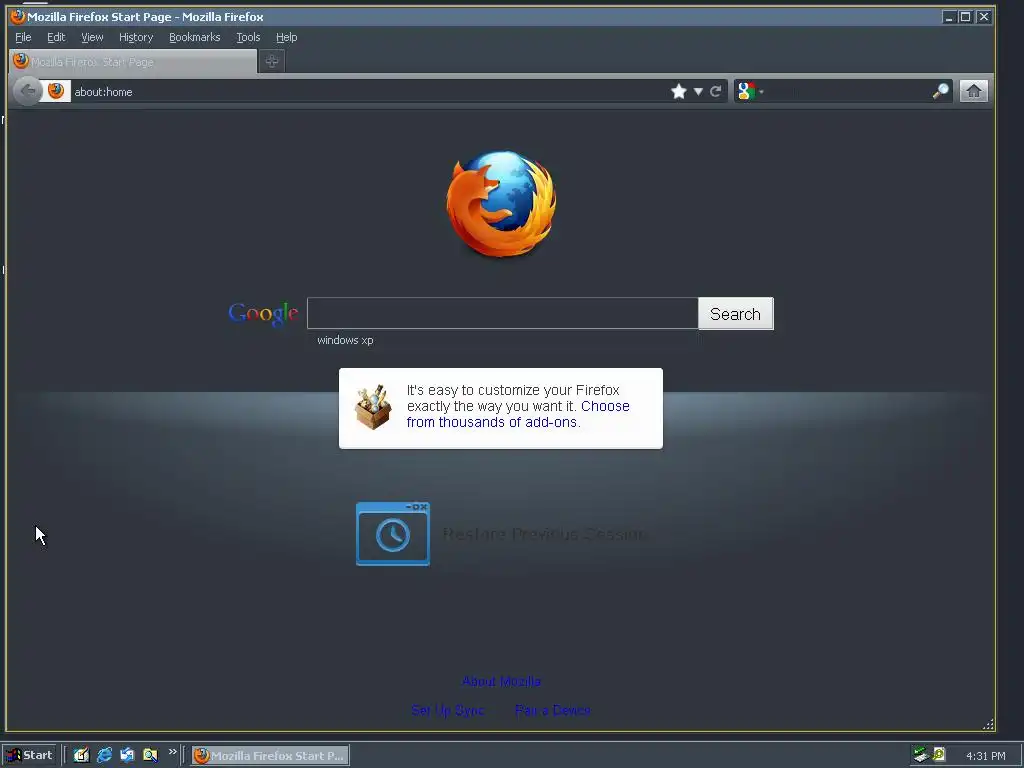Viewport: 1024px width, 768px height.
Task: Open the Google search engine dropdown
Action: (751, 91)
